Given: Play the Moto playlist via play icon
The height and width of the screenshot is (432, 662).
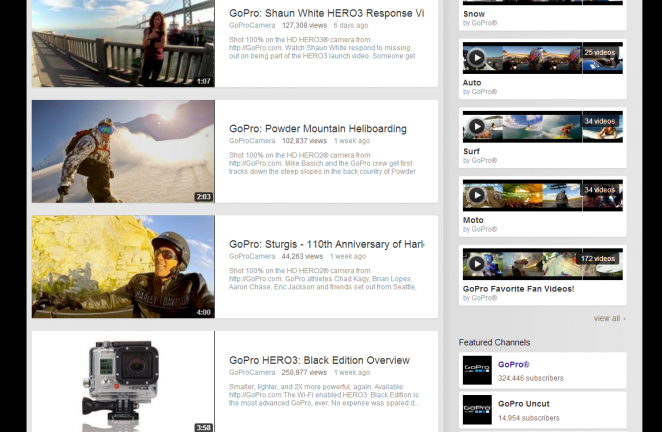Looking at the screenshot, I should (x=477, y=195).
